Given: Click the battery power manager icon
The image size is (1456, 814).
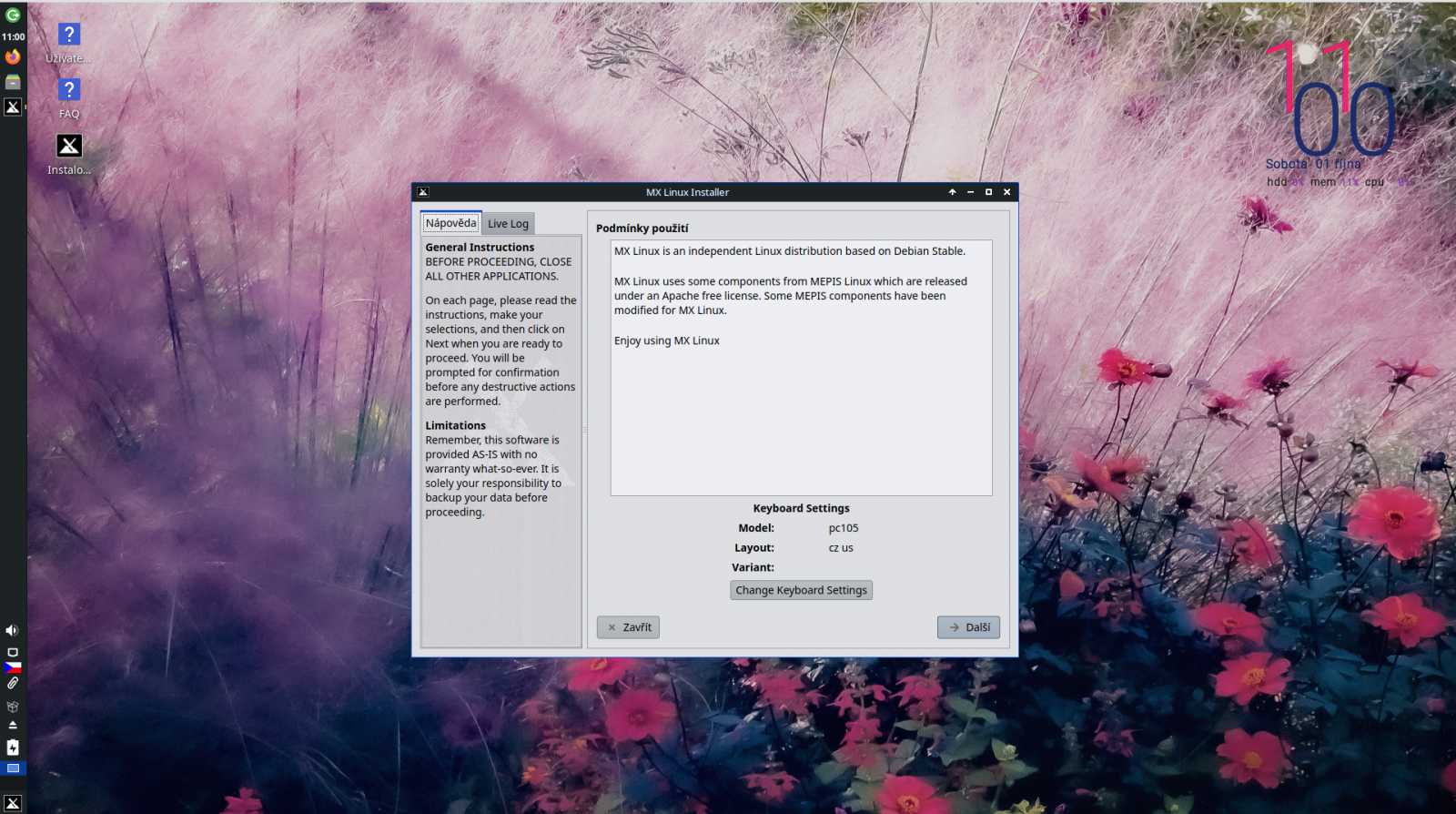Looking at the screenshot, I should click(x=13, y=747).
